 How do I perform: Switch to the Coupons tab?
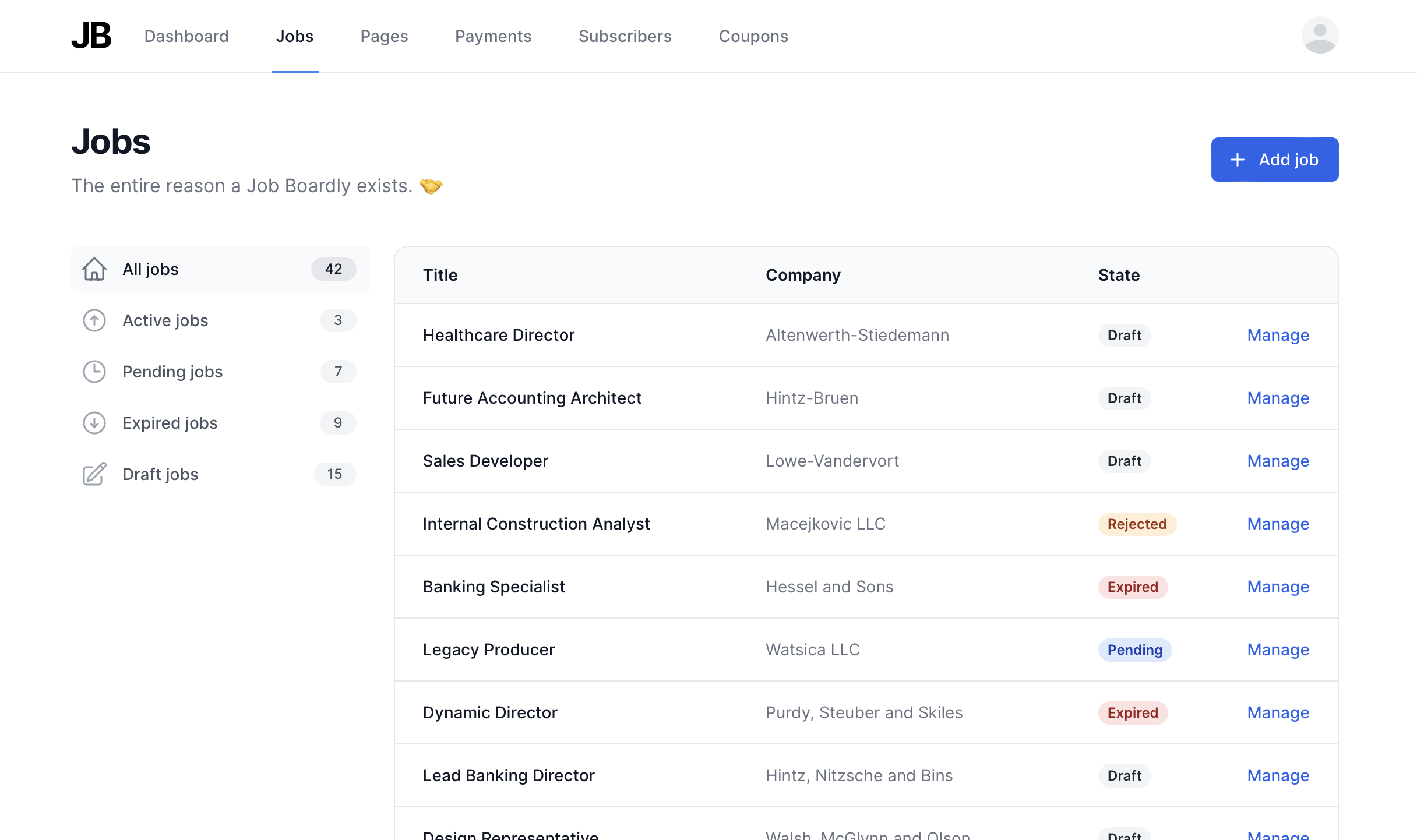tap(753, 36)
